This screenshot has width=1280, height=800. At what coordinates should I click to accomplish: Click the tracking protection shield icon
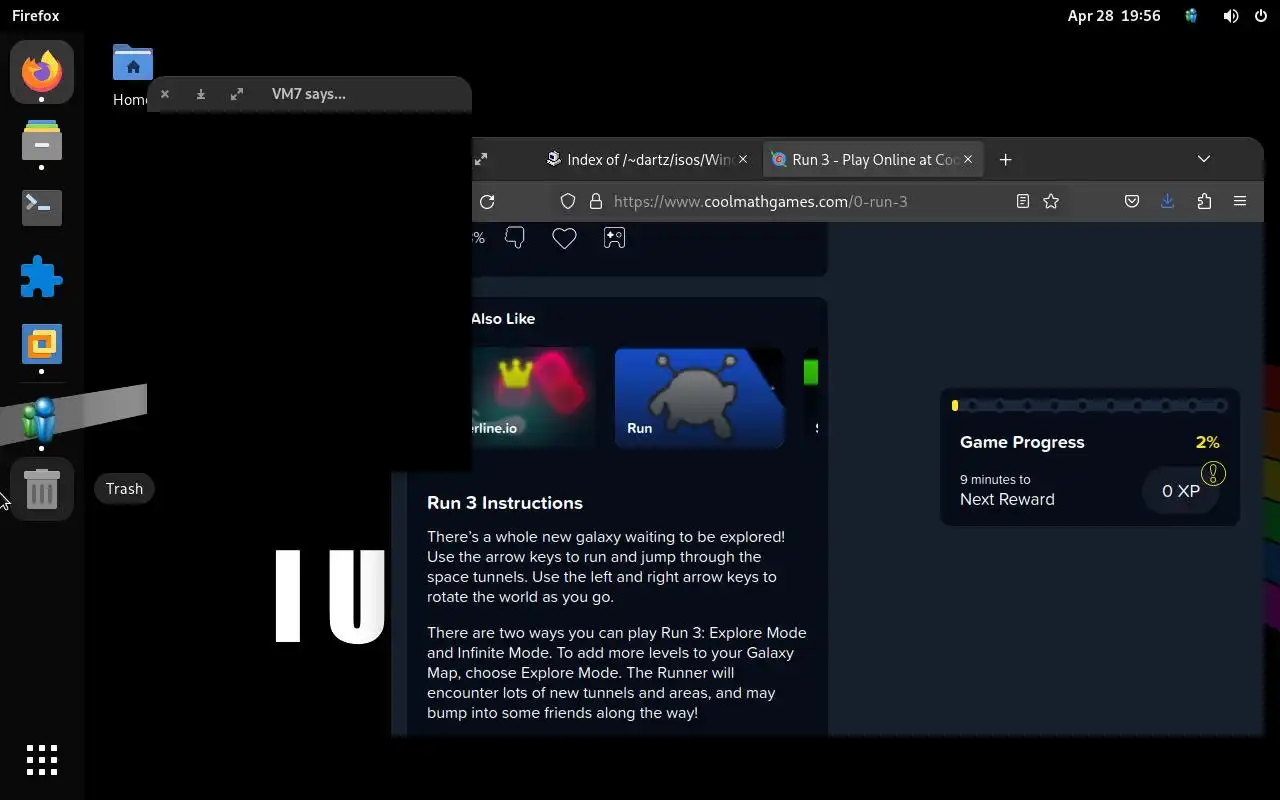(568, 201)
